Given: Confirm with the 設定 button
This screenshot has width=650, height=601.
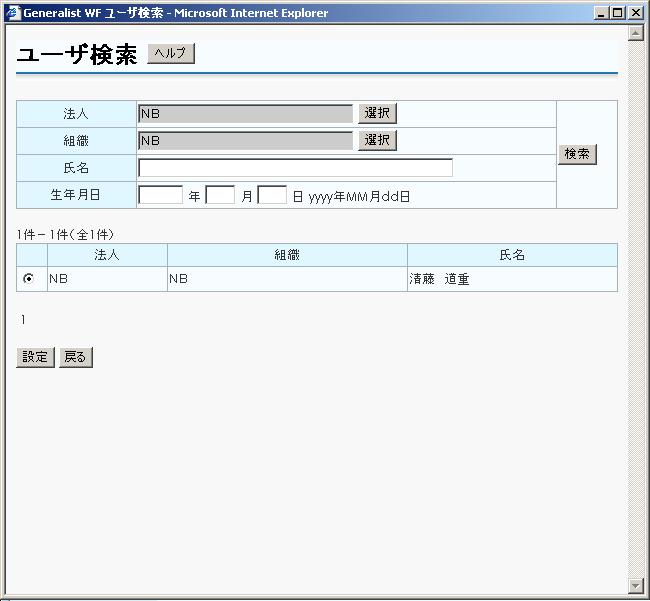Looking at the screenshot, I should 35,357.
